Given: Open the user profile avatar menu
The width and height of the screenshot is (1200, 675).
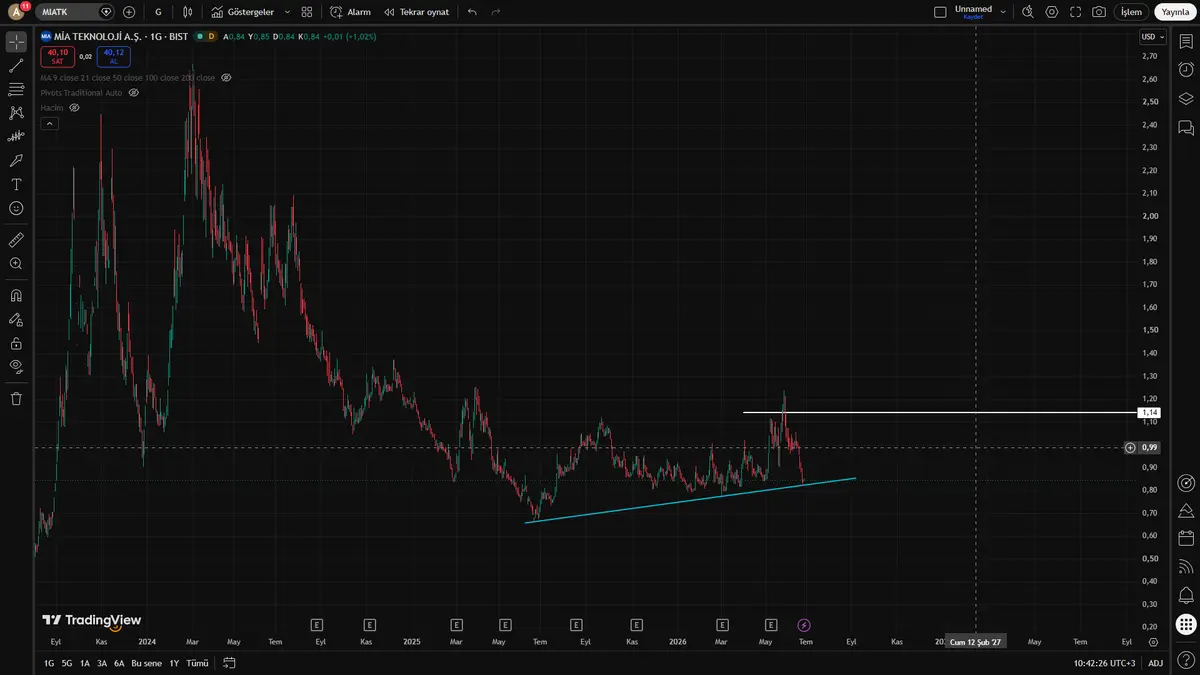Looking at the screenshot, I should (16, 12).
